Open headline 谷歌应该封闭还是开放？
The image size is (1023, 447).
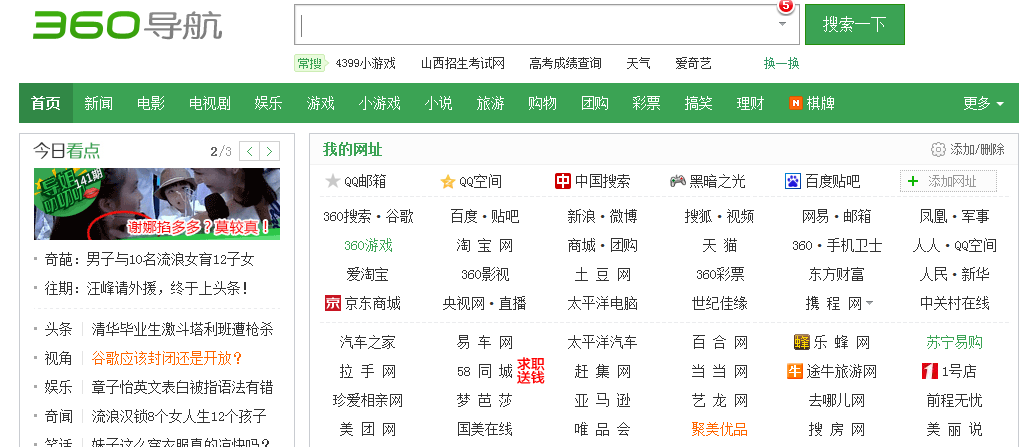pos(167,358)
